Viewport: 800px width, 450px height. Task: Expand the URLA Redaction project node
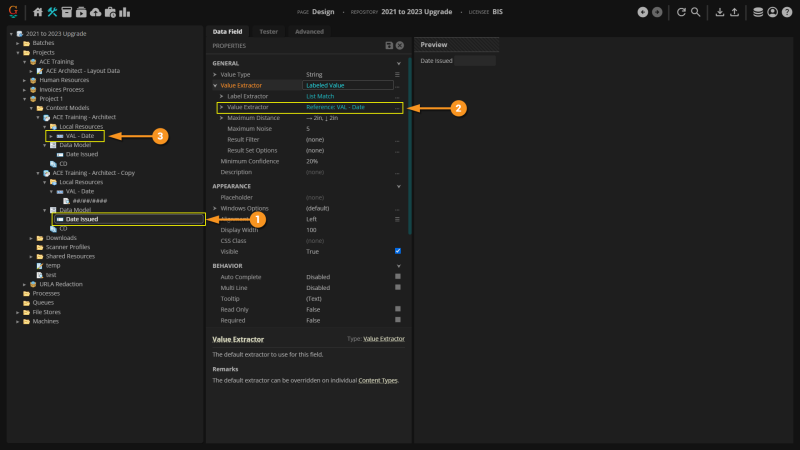[24, 284]
